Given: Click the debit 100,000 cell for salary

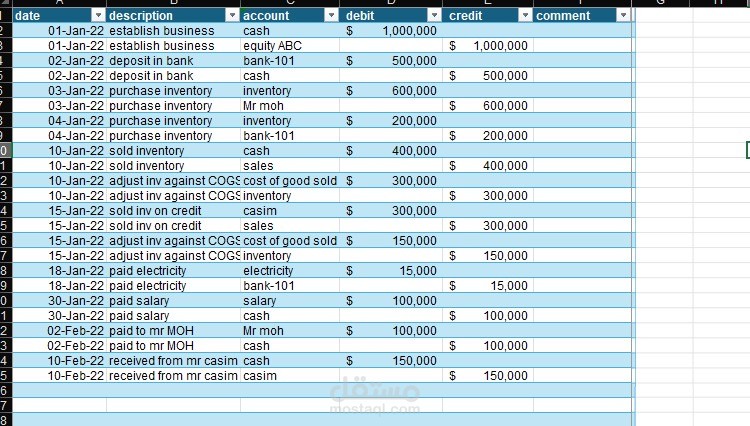Looking at the screenshot, I should 391,301.
